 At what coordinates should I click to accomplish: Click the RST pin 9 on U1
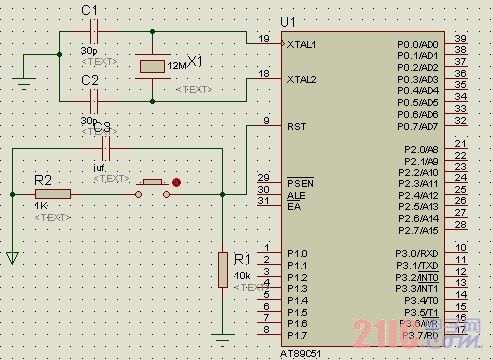(x=268, y=125)
